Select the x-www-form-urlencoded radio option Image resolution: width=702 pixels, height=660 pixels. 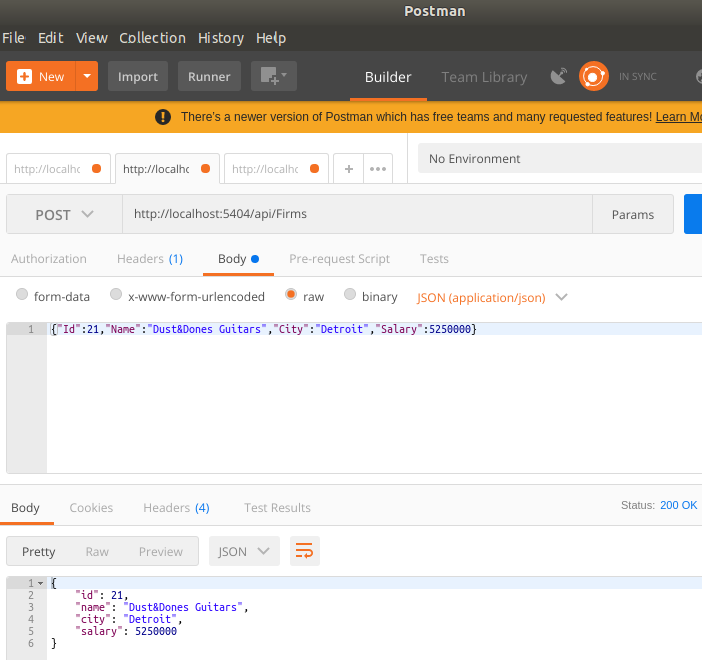[x=116, y=296]
